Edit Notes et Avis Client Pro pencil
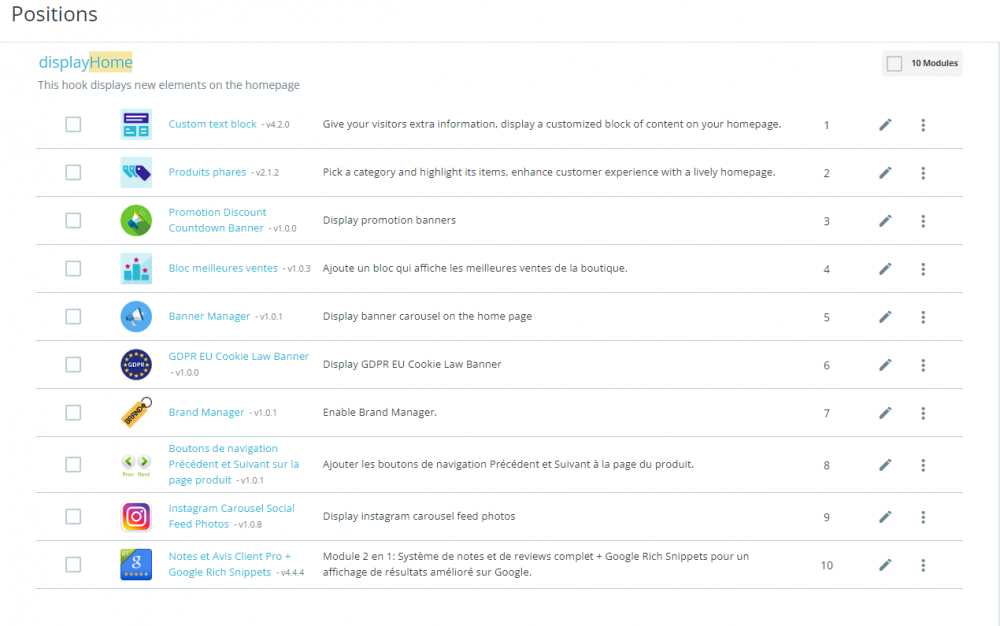Viewport: 1000px width, 626px height. point(885,565)
